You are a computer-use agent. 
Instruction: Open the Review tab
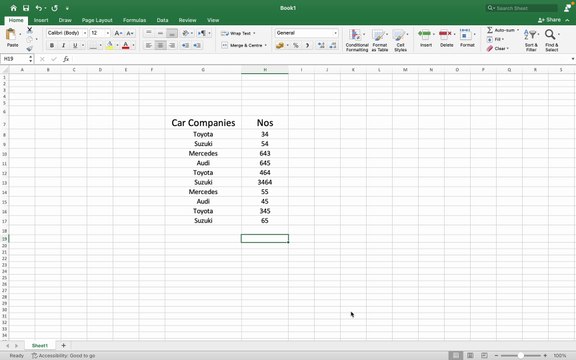click(187, 20)
